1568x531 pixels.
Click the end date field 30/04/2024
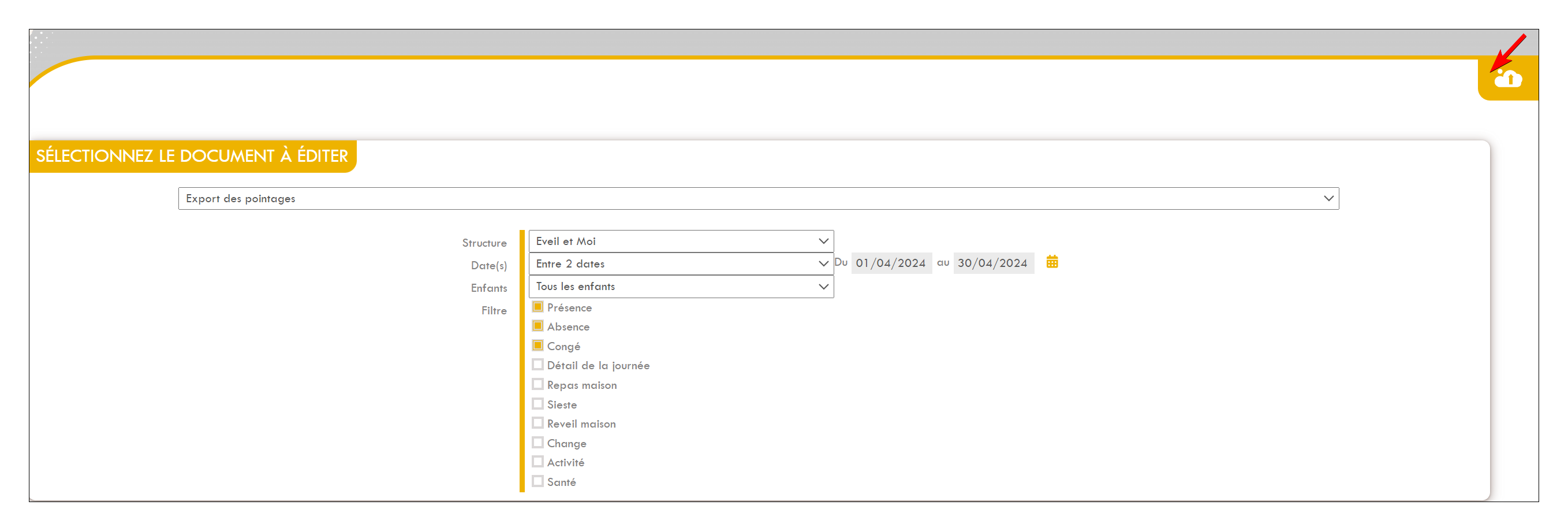coord(994,263)
